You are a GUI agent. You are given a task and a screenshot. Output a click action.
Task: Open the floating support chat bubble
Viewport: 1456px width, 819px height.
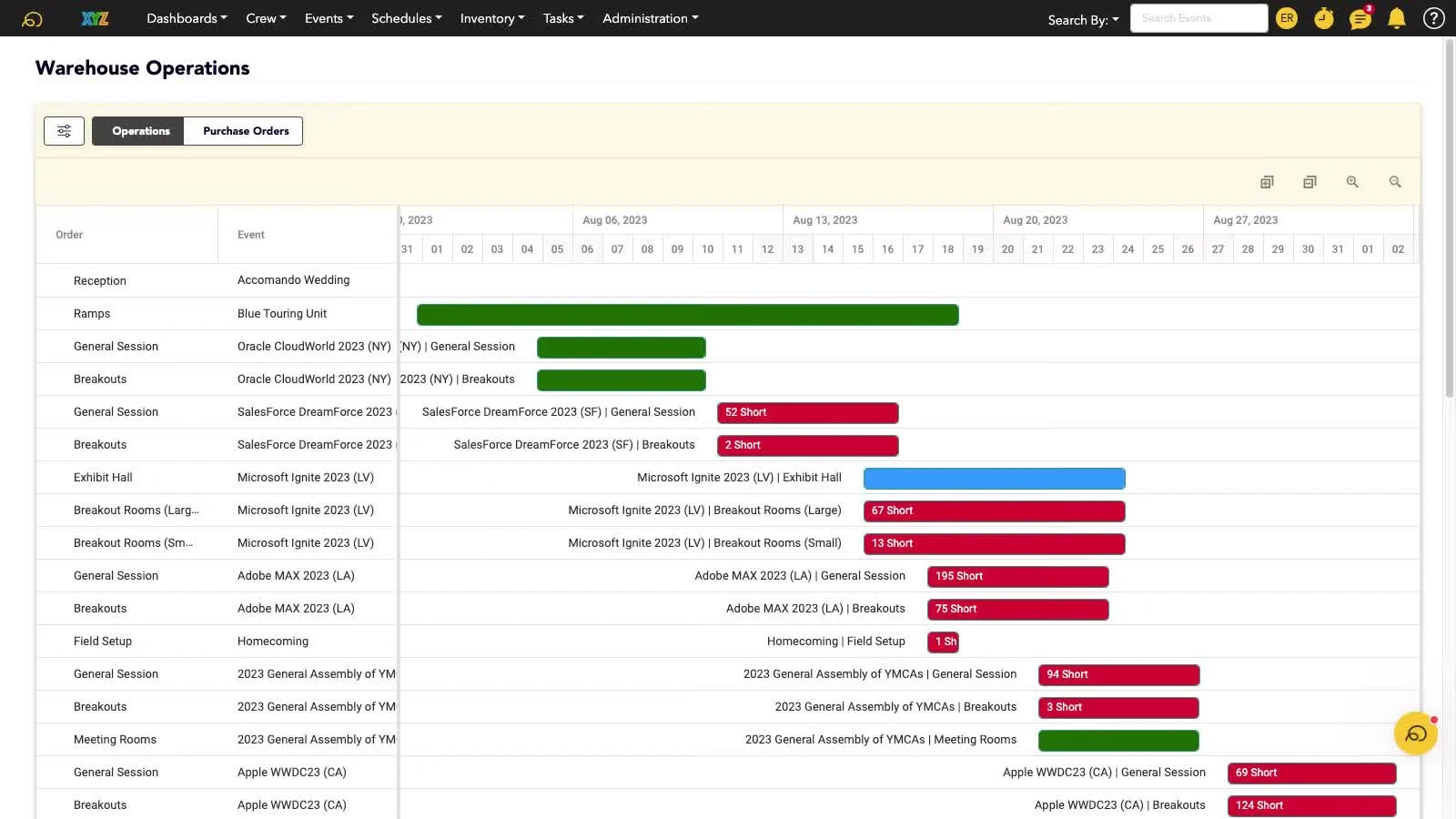click(1416, 733)
